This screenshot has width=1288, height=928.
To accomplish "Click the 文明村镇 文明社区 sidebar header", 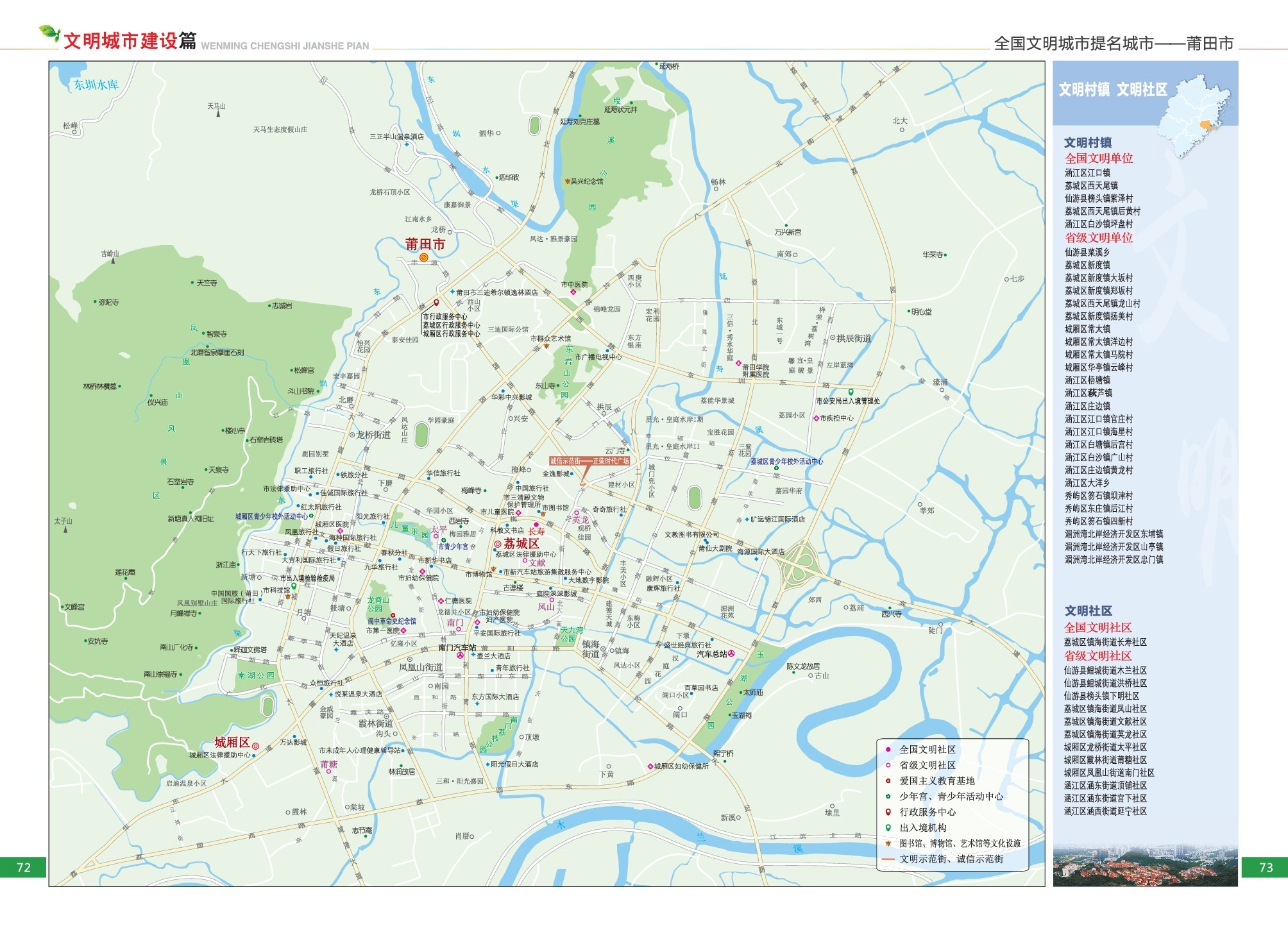I will (1113, 90).
